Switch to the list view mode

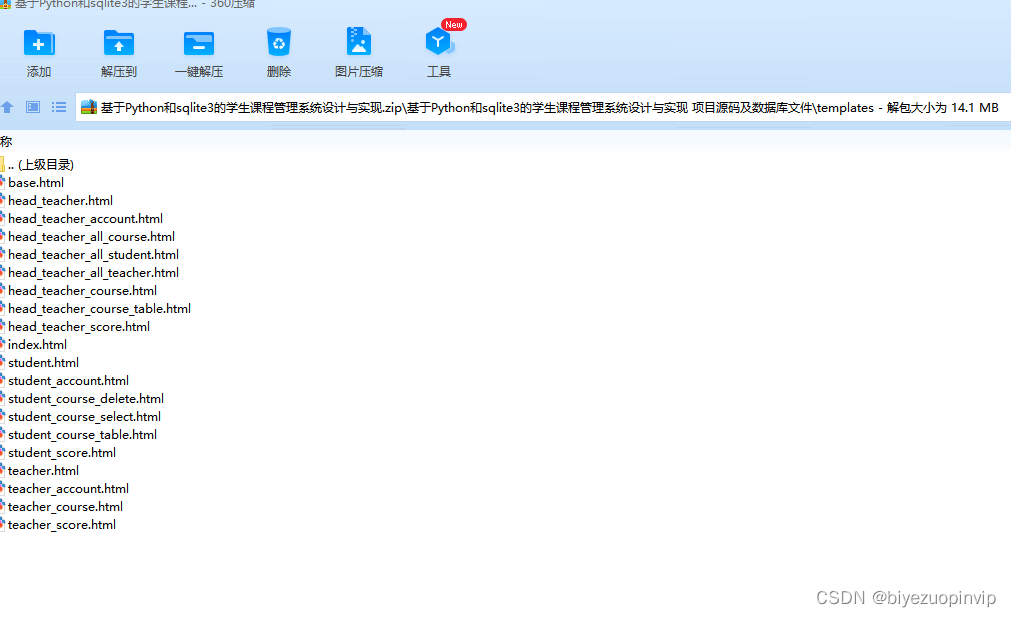[x=59, y=107]
